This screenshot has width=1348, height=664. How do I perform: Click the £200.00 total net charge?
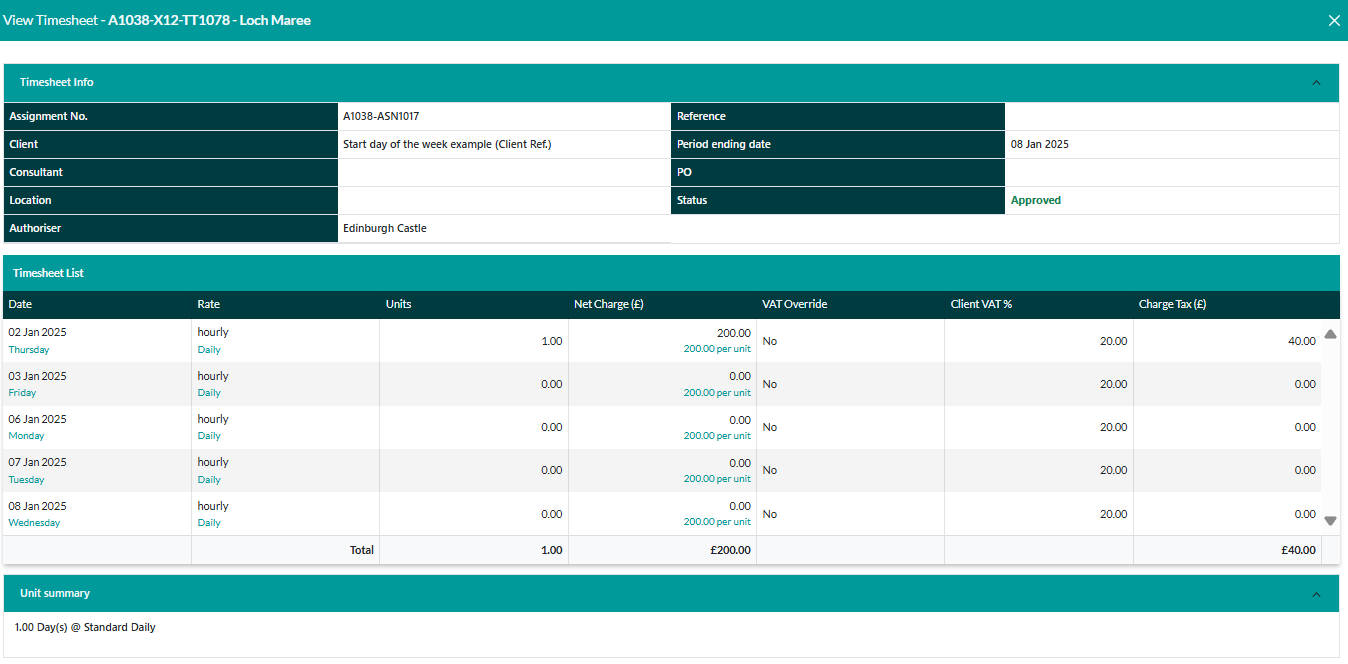[x=731, y=550]
